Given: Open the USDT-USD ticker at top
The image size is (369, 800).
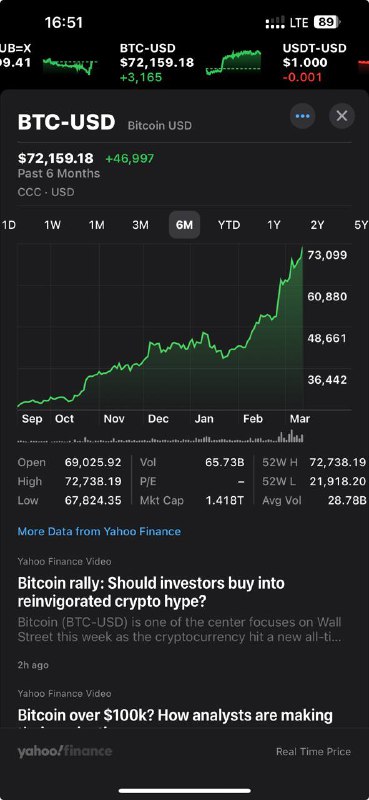Looking at the screenshot, I should pyautogui.click(x=314, y=62).
